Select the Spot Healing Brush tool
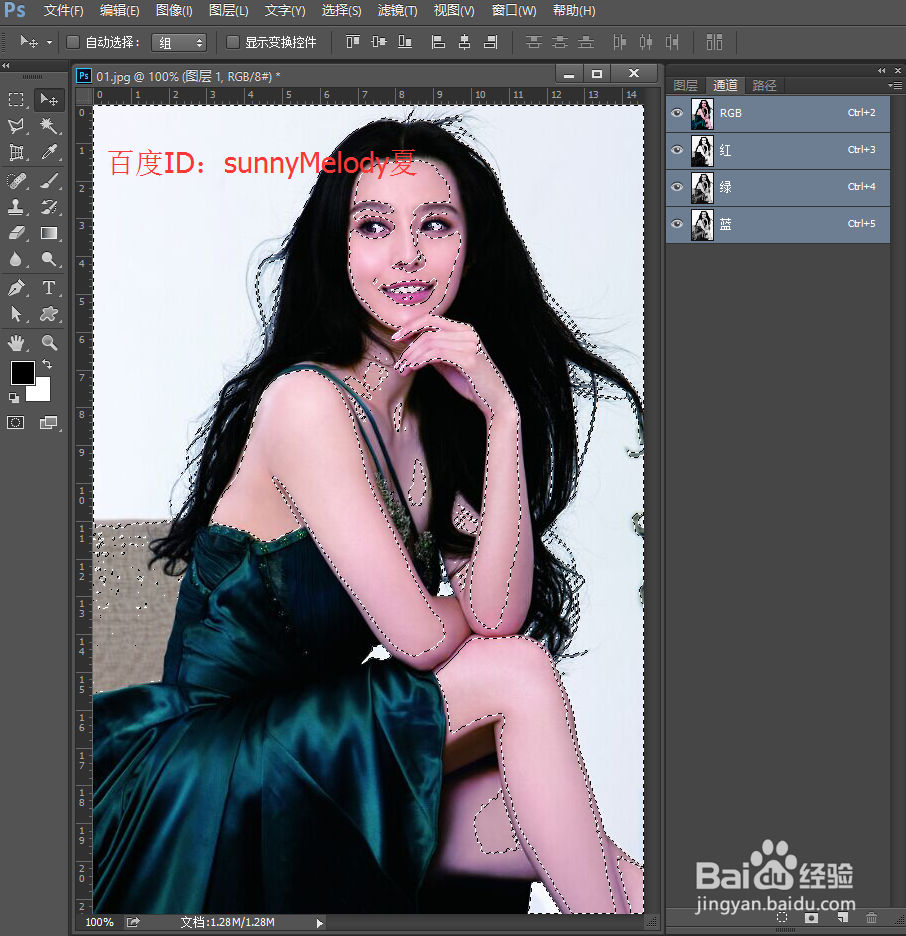The width and height of the screenshot is (906, 936). [x=16, y=180]
